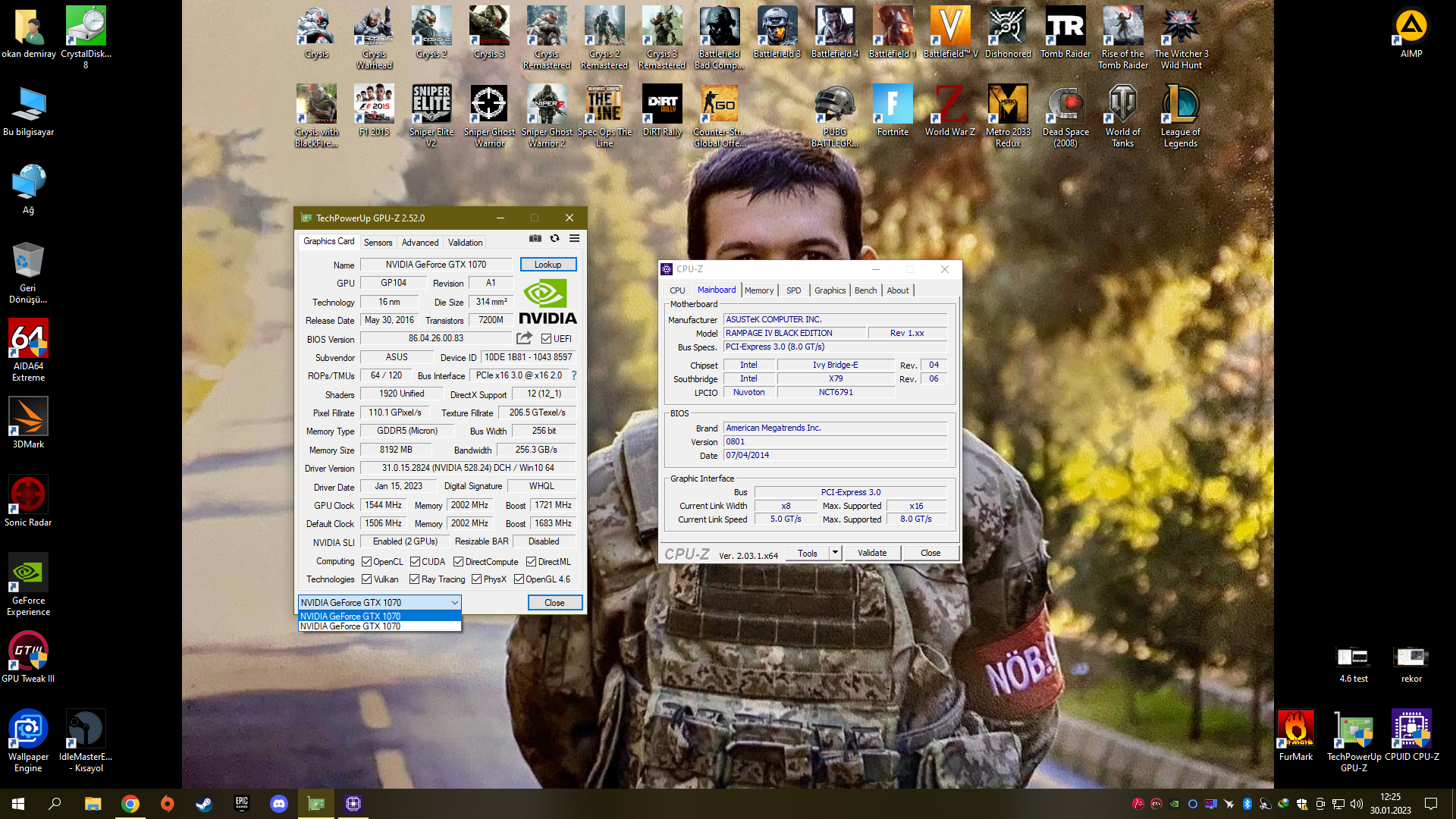Click GPU-Z refresh icon
Image resolution: width=1456 pixels, height=819 pixels.
coord(554,238)
